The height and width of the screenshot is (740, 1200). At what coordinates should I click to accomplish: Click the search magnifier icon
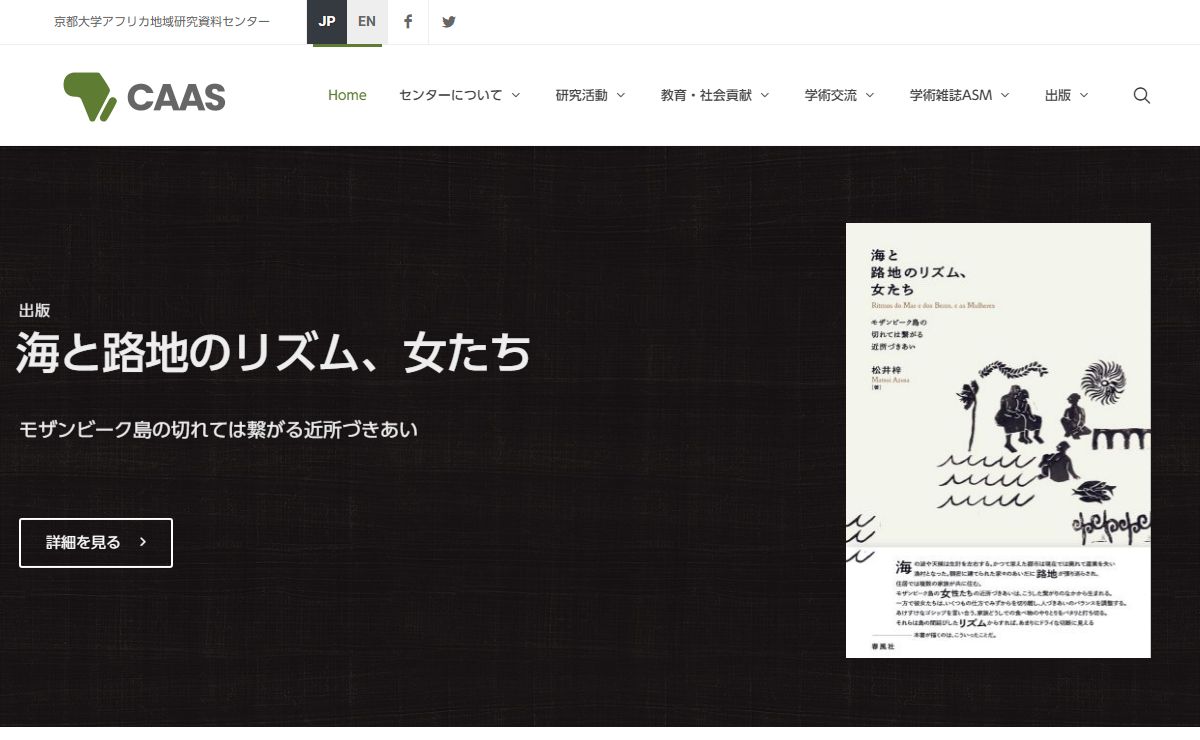[x=1142, y=96]
